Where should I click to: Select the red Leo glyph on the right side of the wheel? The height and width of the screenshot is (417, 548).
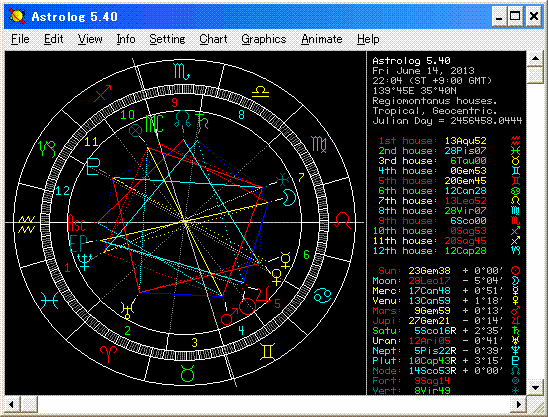pyautogui.click(x=343, y=221)
